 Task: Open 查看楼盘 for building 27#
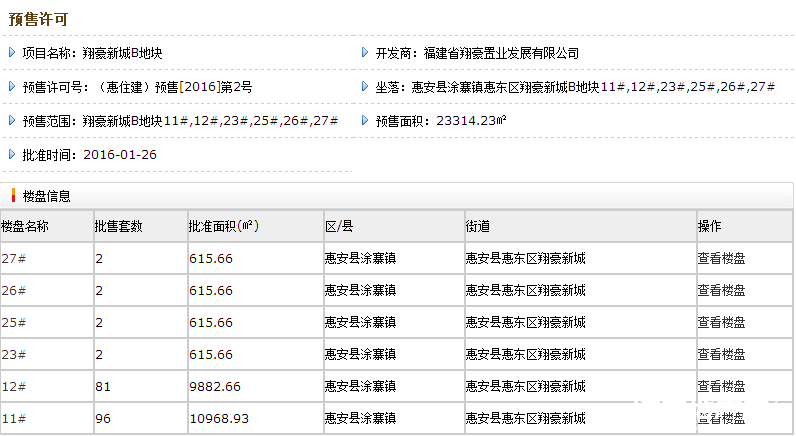721,259
